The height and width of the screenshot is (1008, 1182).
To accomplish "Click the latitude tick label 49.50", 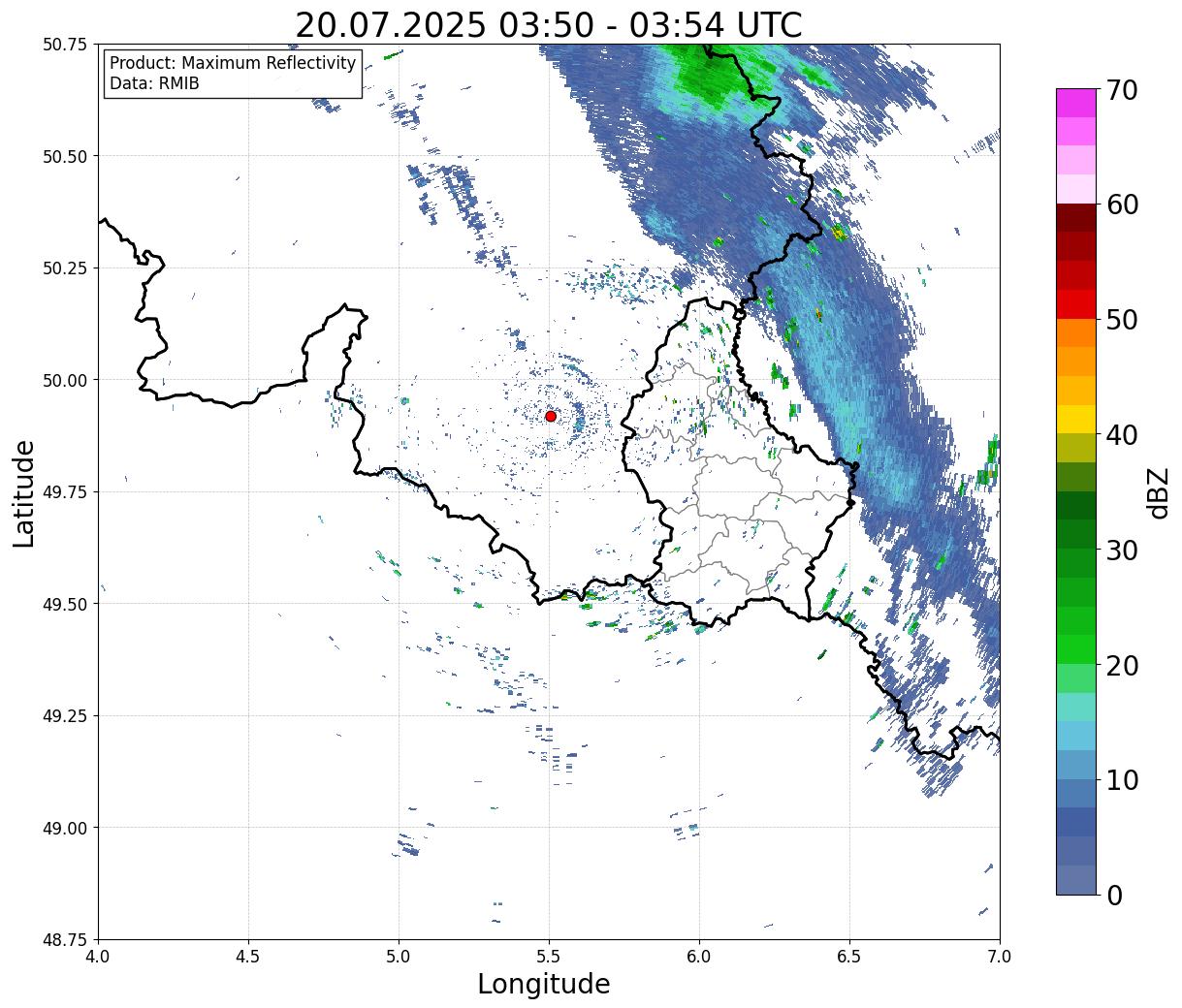I will (x=65, y=604).
